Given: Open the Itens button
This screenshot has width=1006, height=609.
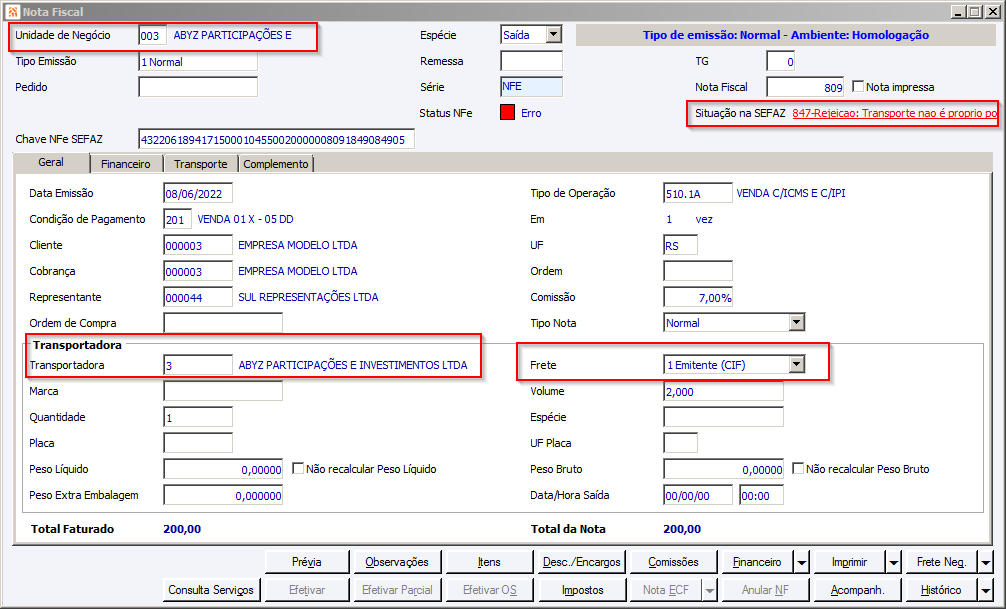Looking at the screenshot, I should tap(489, 562).
